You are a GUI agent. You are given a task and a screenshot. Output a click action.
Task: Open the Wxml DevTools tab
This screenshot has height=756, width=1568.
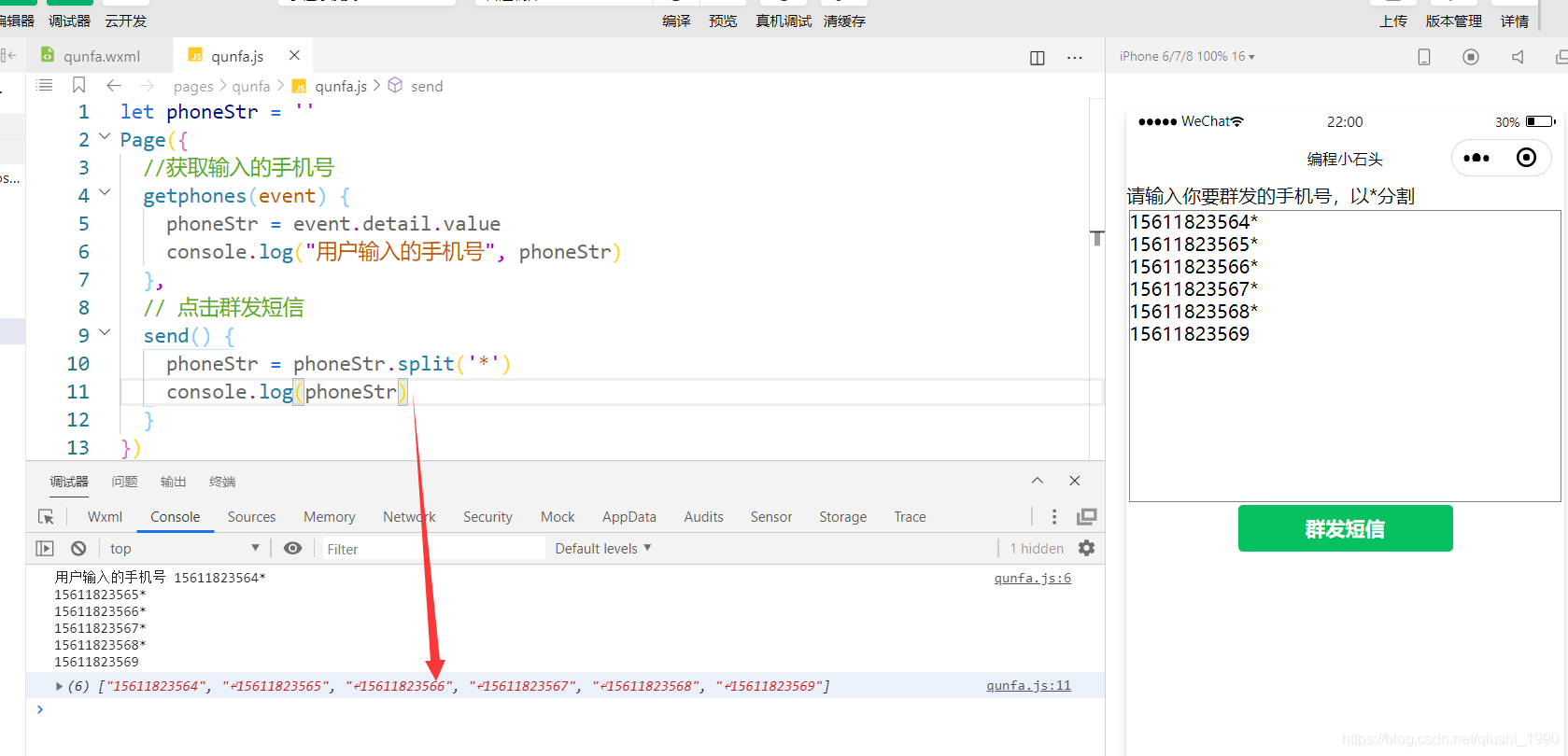[x=105, y=516]
